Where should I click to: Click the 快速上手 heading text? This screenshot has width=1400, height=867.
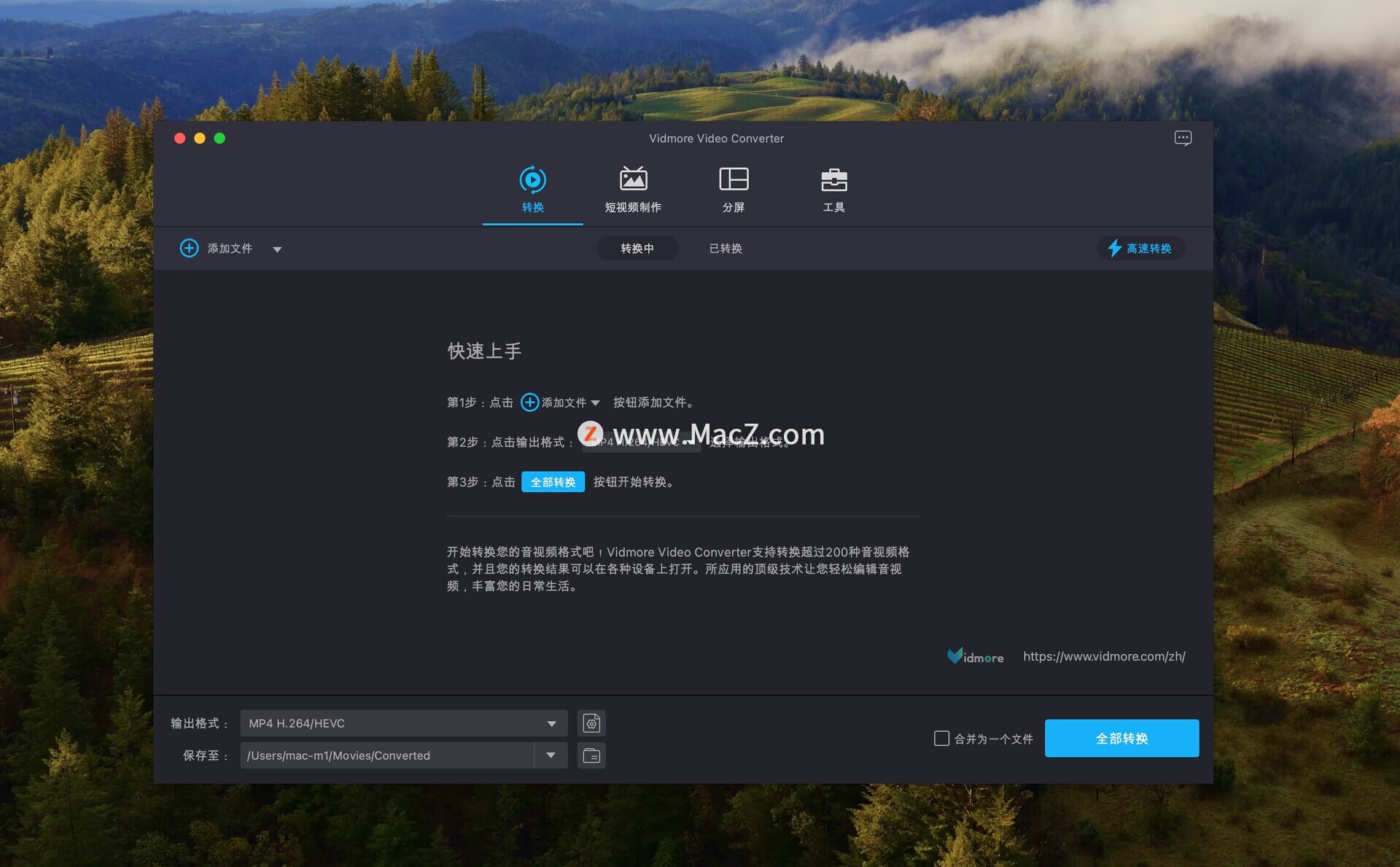click(484, 351)
